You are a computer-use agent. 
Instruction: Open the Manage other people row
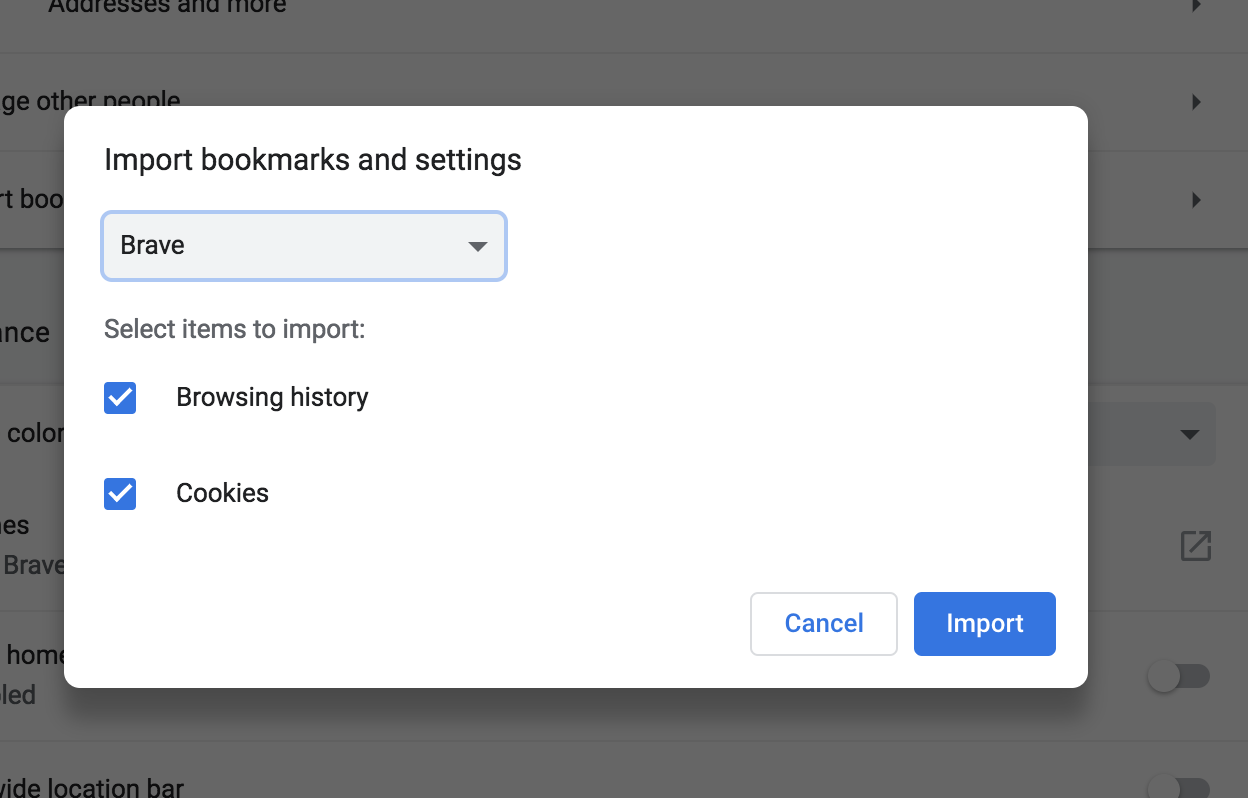click(90, 102)
